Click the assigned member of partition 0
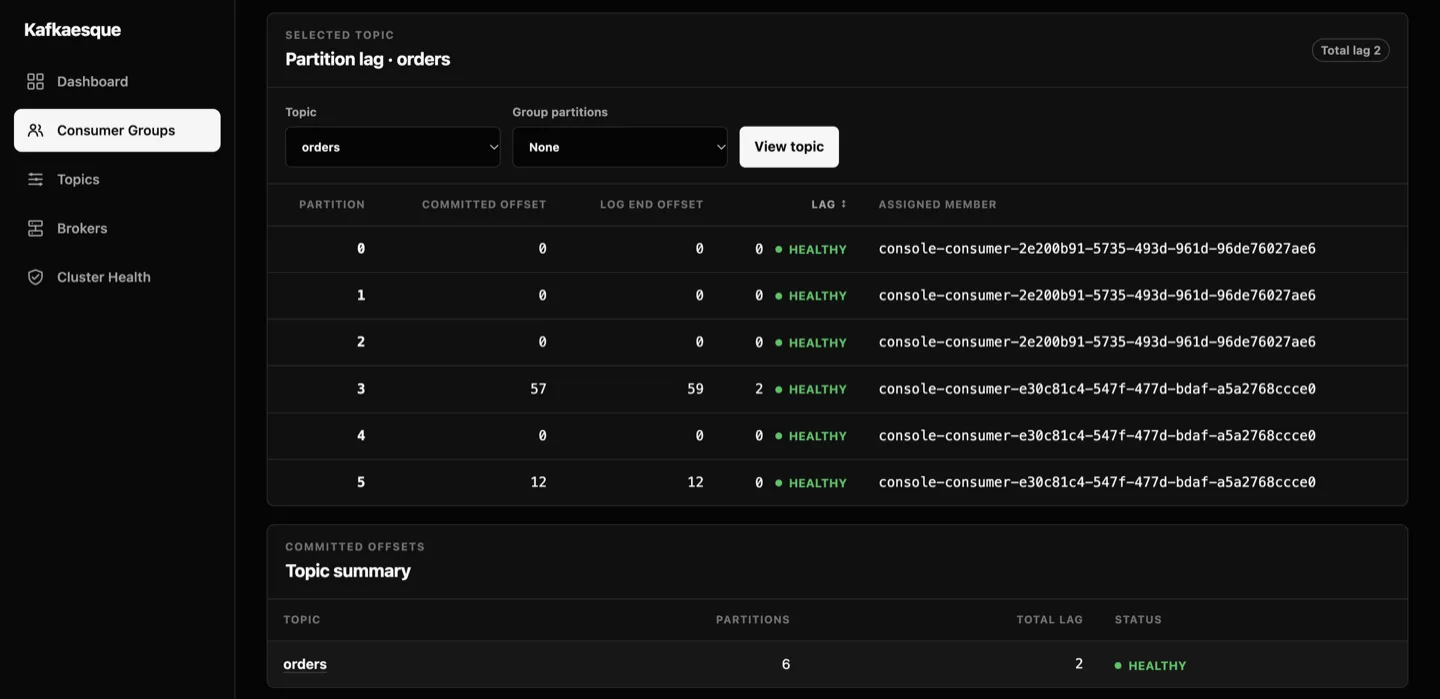The image size is (1440, 699). pyautogui.click(x=1097, y=249)
